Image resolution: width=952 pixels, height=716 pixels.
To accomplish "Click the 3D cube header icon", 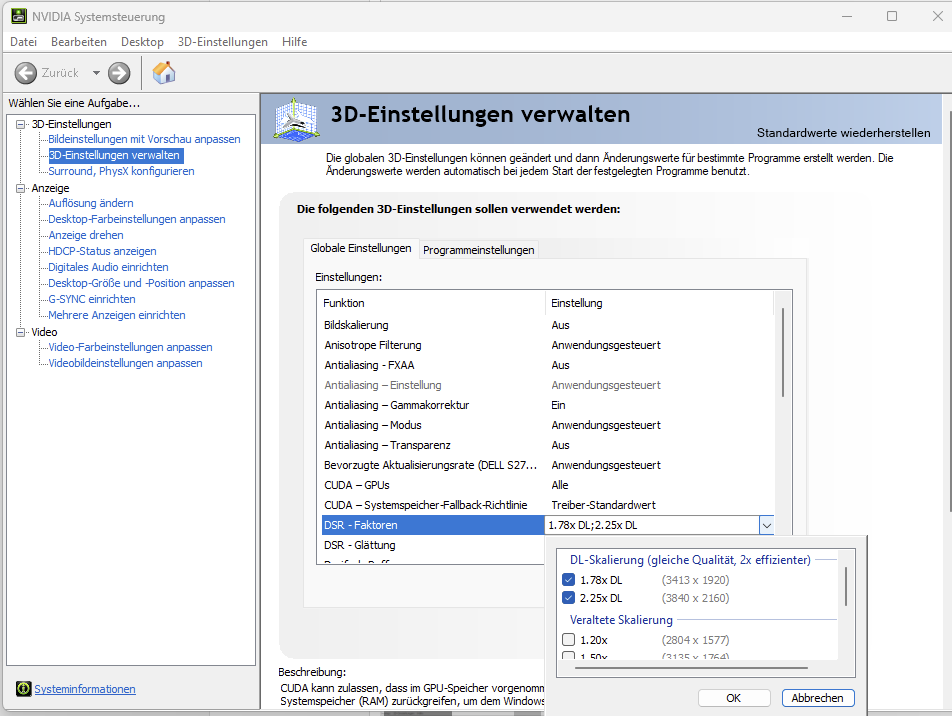I will [x=296, y=118].
